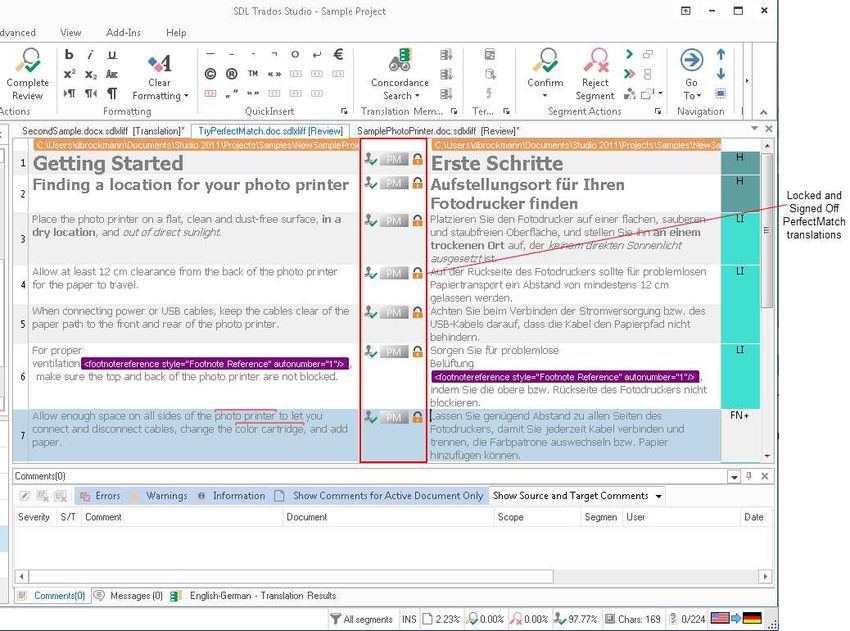Open the Go To dropdown

coord(699,96)
